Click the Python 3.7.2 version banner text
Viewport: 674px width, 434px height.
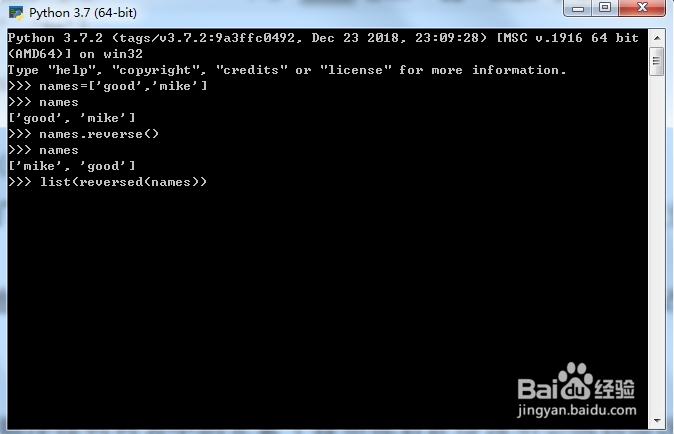tap(323, 38)
